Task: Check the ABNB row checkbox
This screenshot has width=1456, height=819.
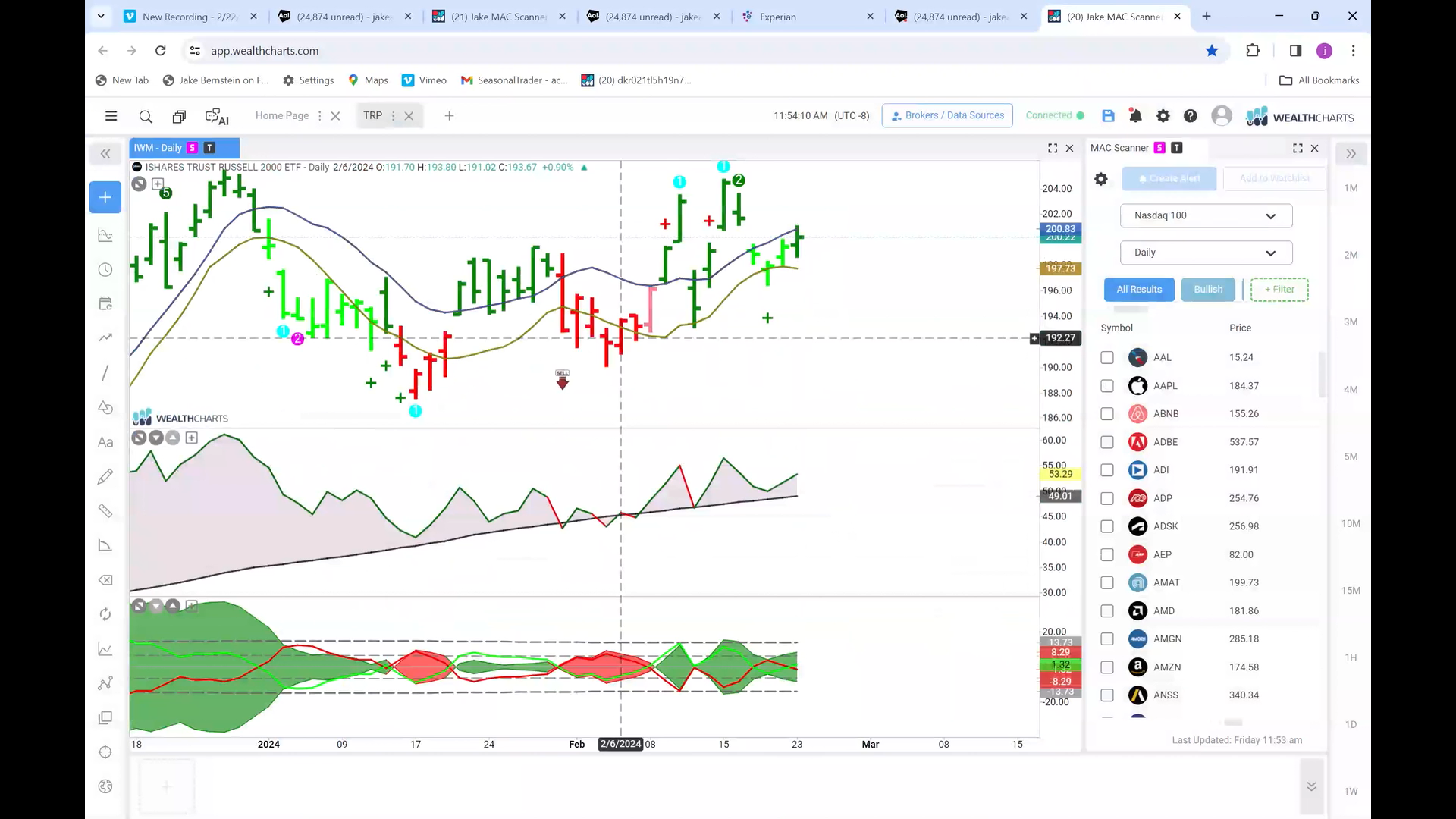Action: (x=1107, y=414)
